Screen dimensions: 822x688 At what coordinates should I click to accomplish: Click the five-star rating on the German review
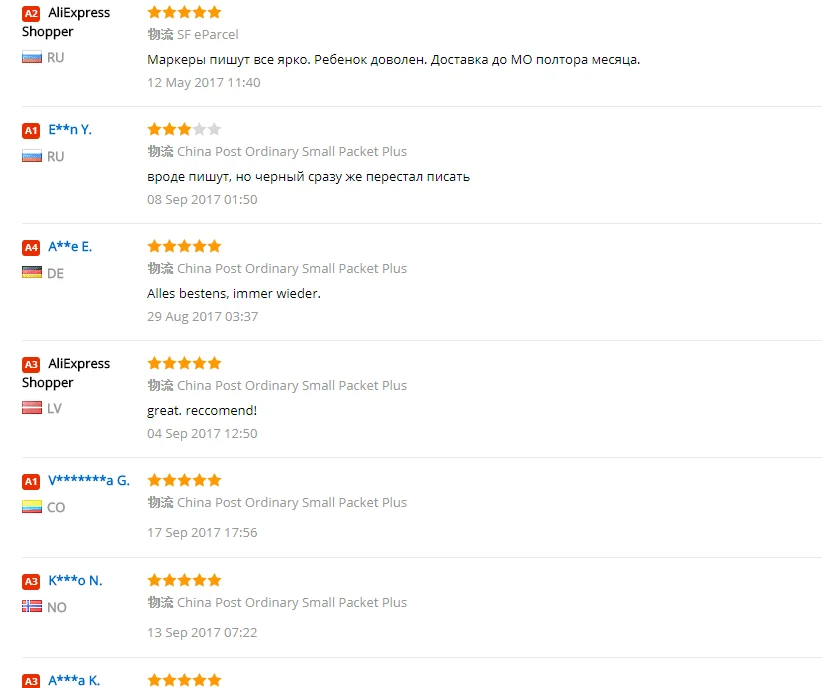click(184, 246)
